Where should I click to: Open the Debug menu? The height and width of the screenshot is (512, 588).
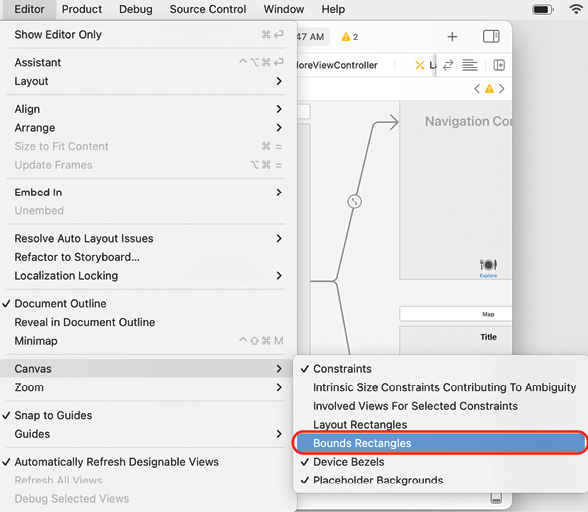coord(136,9)
